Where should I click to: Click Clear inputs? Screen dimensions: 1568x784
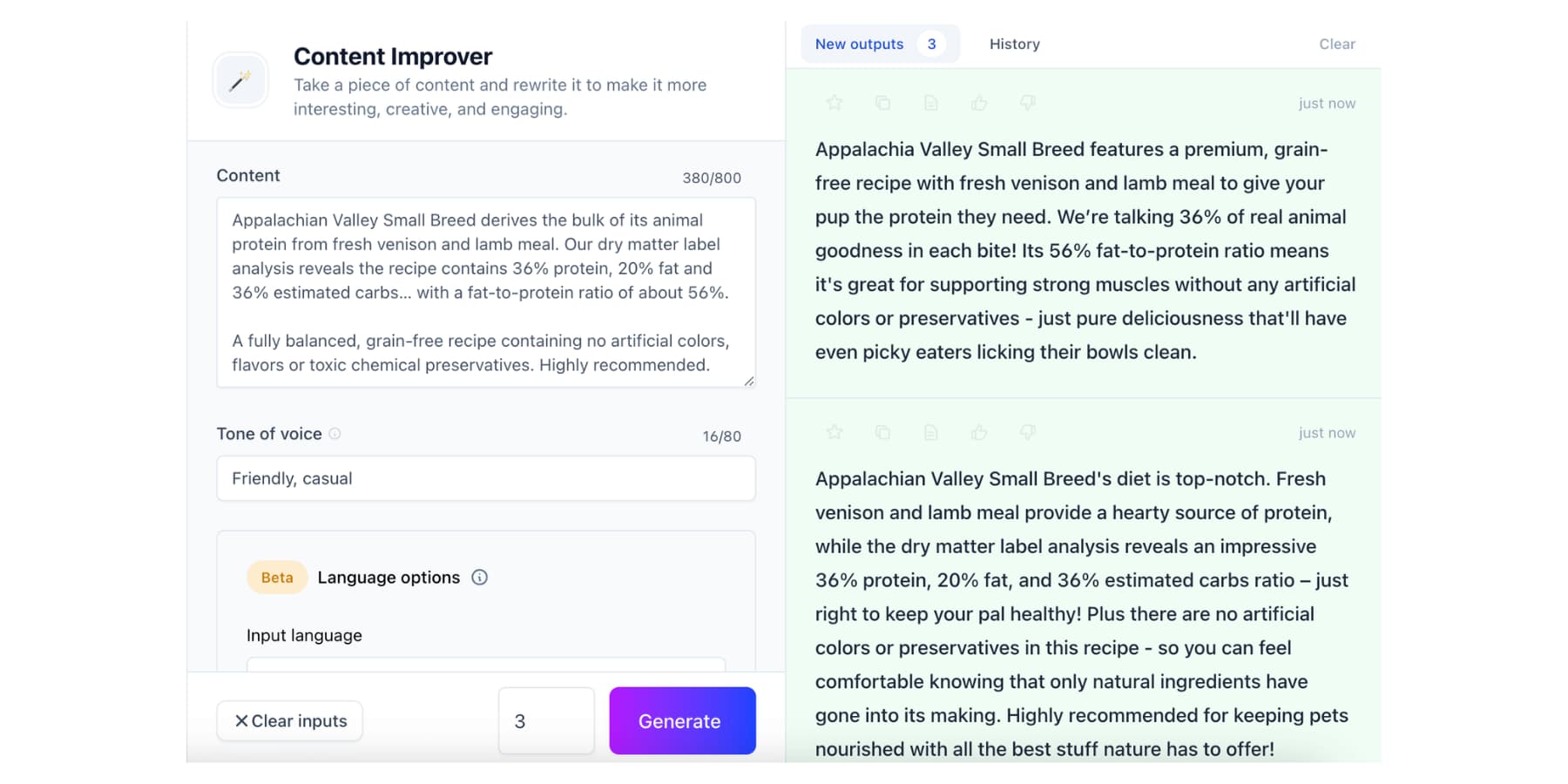tap(289, 720)
